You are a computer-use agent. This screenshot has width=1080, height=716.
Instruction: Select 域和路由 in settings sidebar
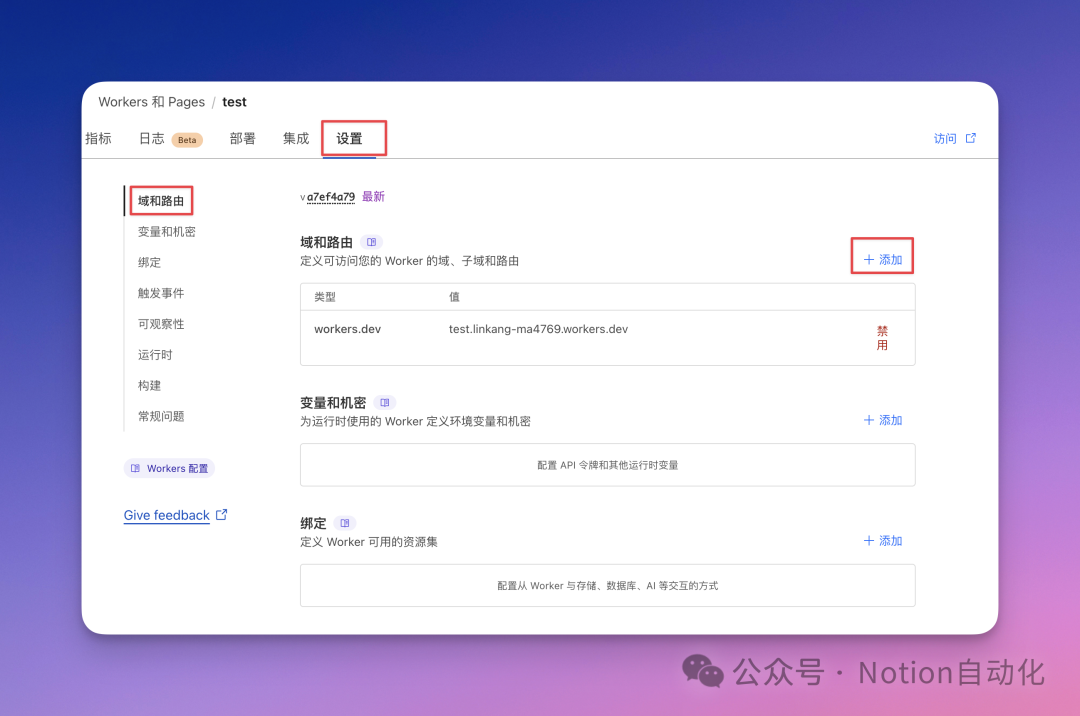161,201
